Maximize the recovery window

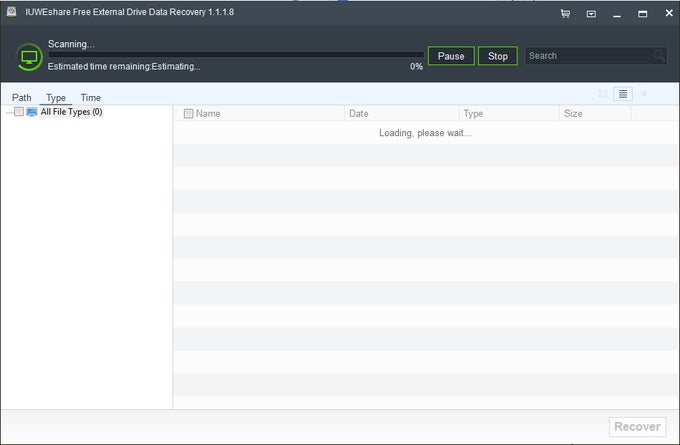pyautogui.click(x=642, y=14)
